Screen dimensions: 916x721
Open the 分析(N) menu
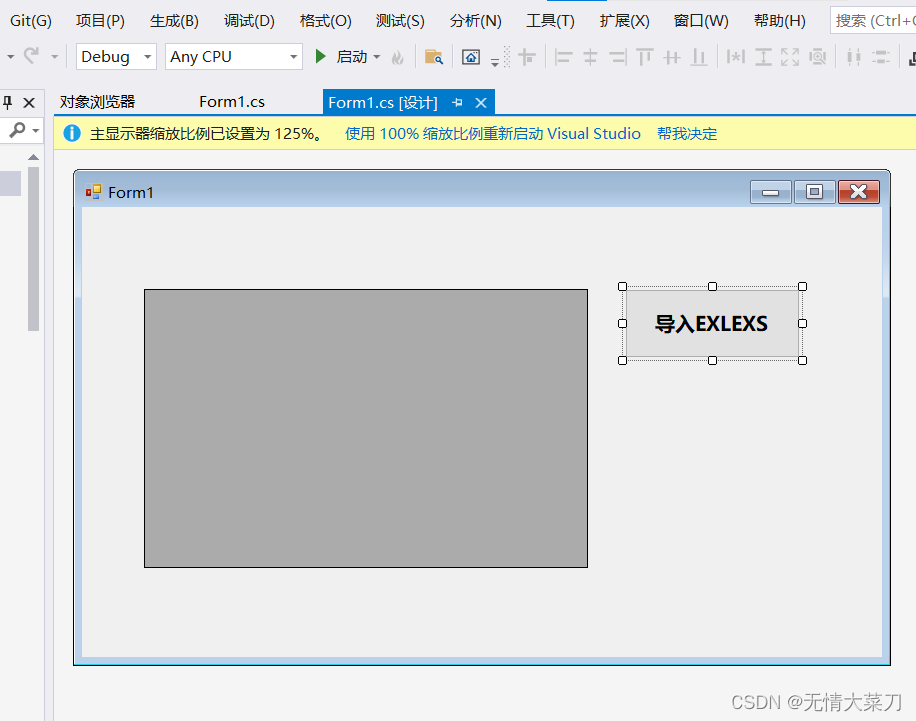click(476, 21)
